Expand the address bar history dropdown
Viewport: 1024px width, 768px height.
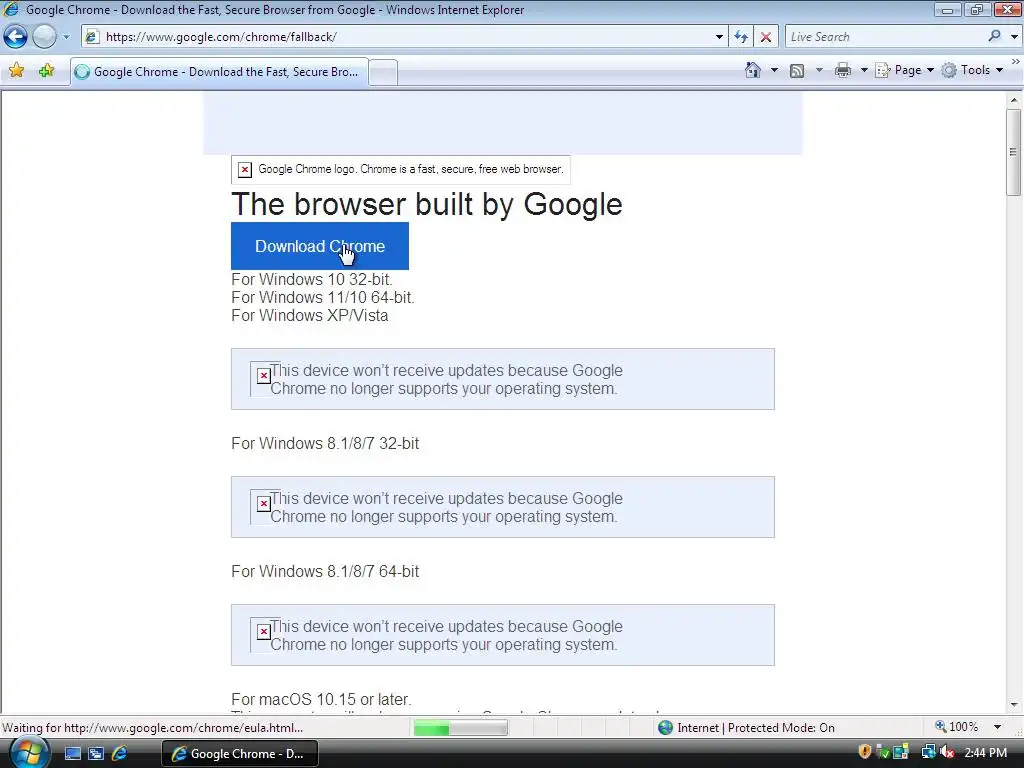(x=719, y=37)
